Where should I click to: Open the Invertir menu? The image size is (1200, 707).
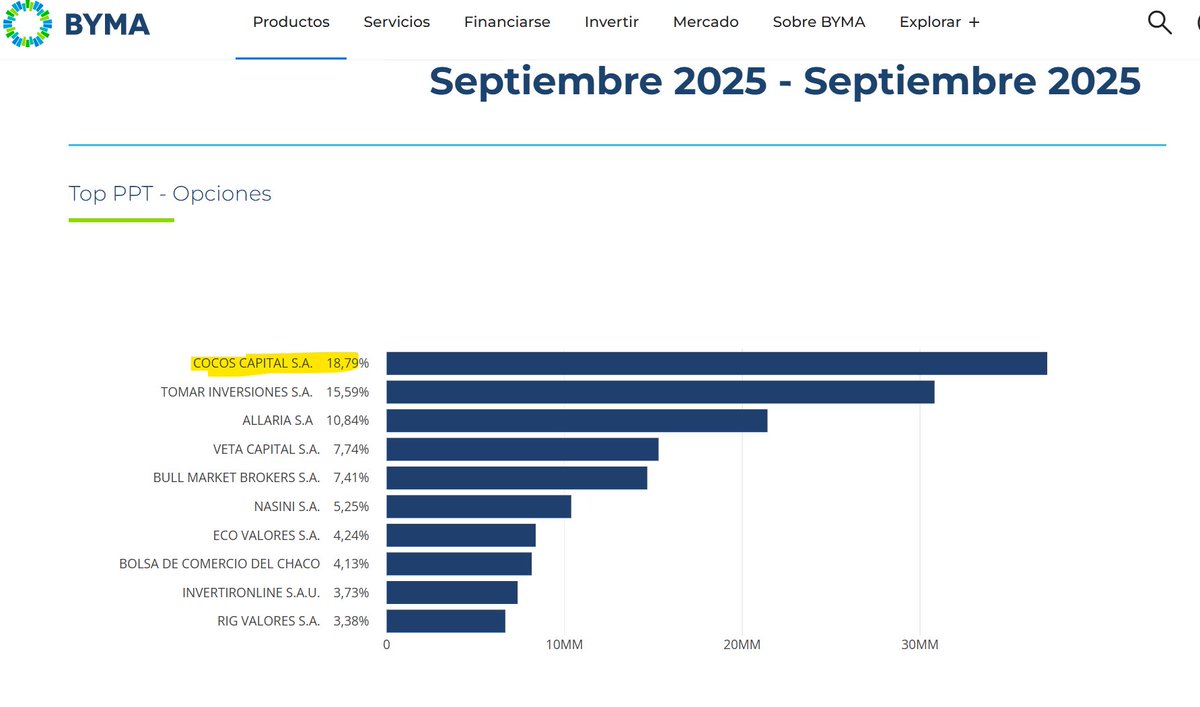[612, 22]
